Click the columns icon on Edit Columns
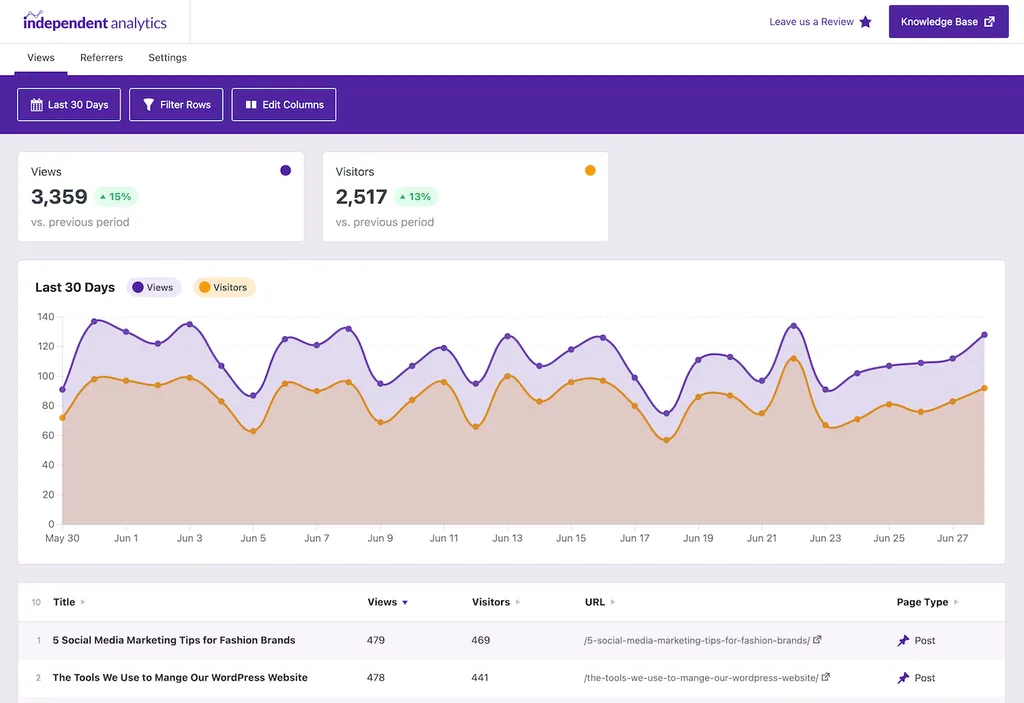This screenshot has width=1024, height=703. (251, 105)
